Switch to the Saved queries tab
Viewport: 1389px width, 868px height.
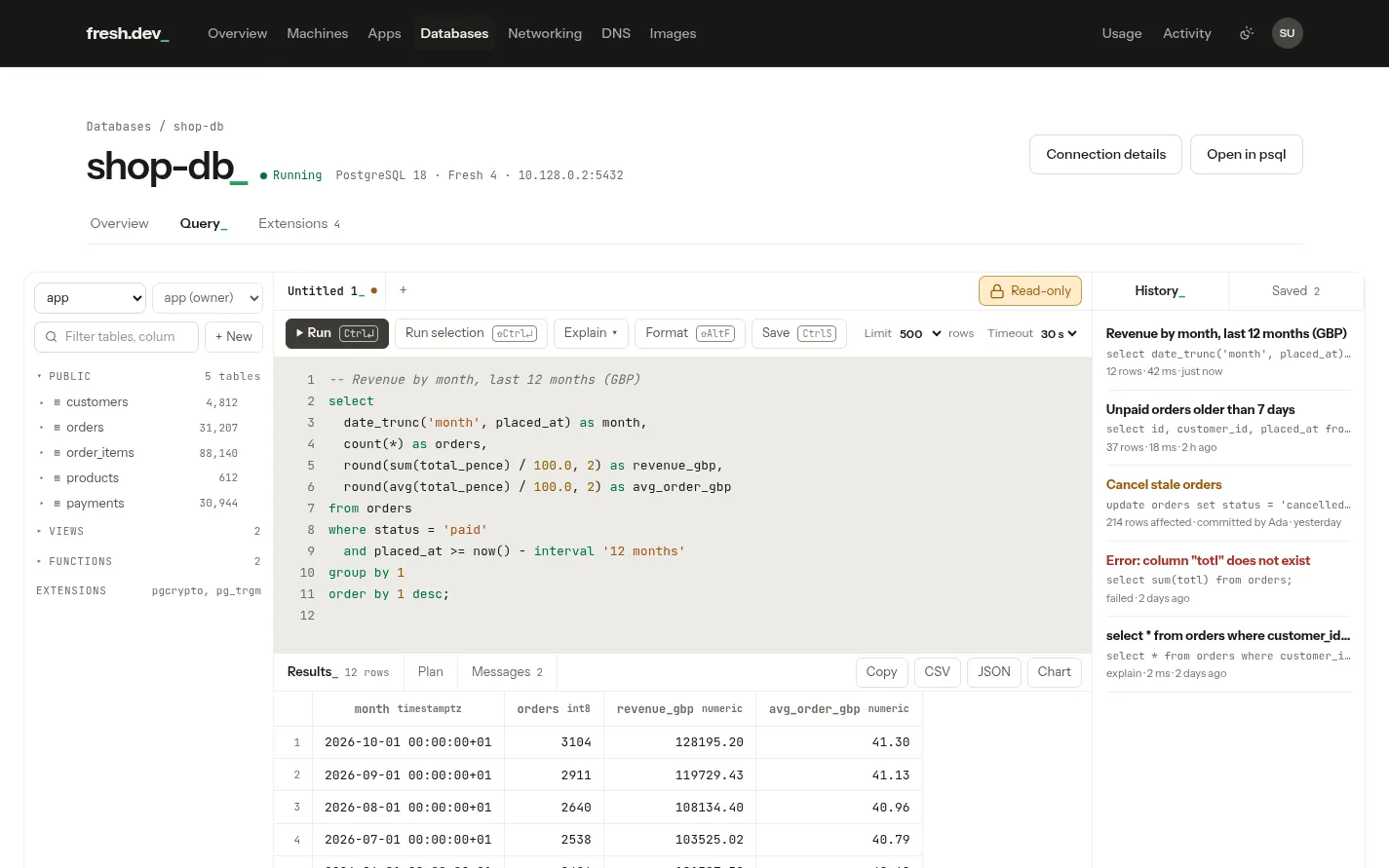pyautogui.click(x=1295, y=290)
